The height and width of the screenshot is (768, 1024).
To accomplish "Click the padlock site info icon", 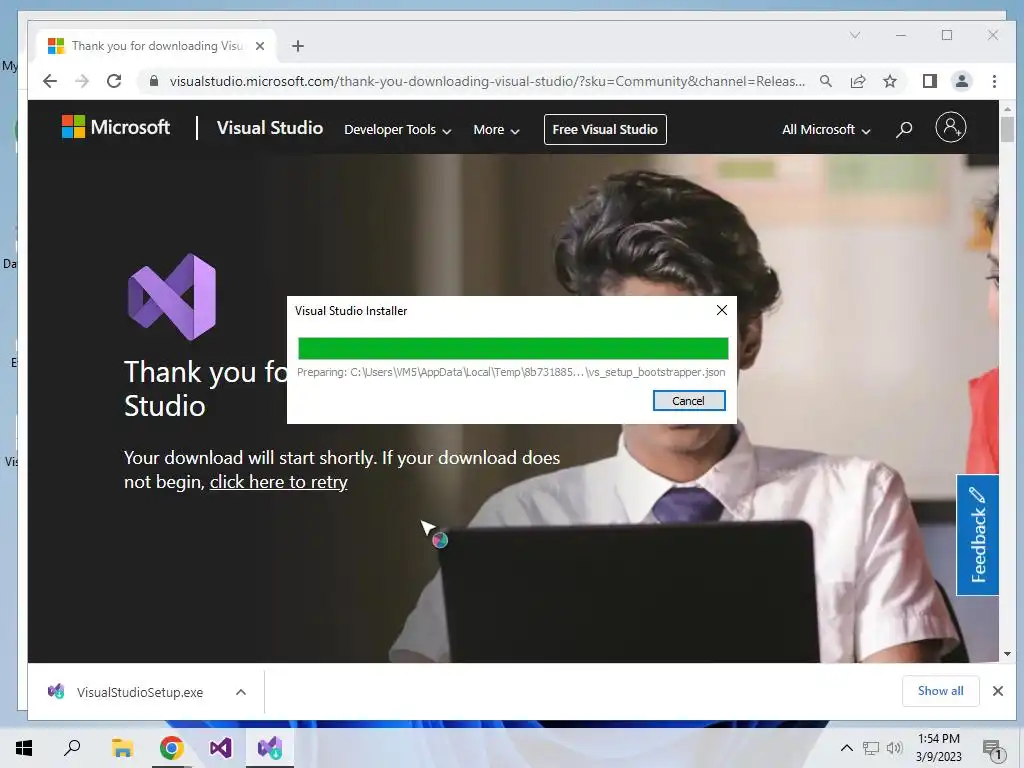I will coord(154,81).
